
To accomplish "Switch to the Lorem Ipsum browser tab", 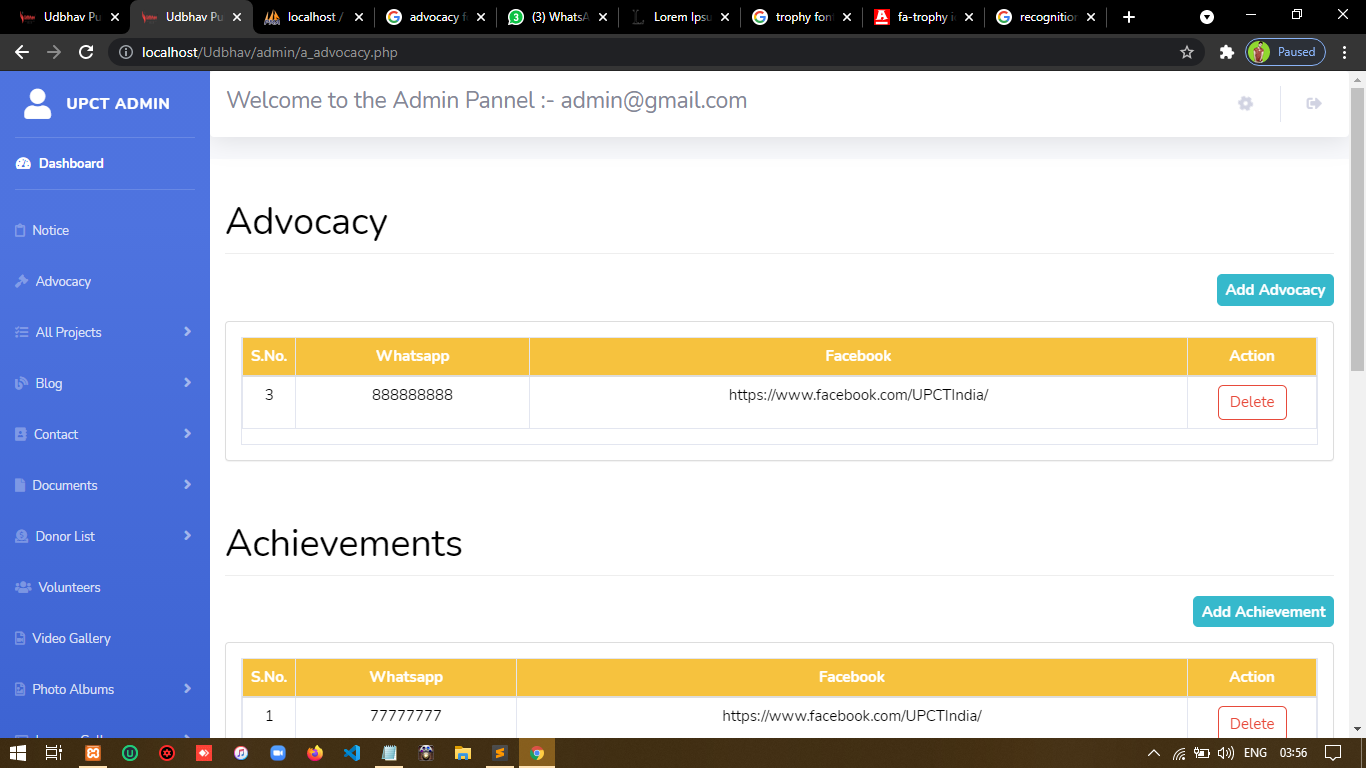I will point(679,17).
